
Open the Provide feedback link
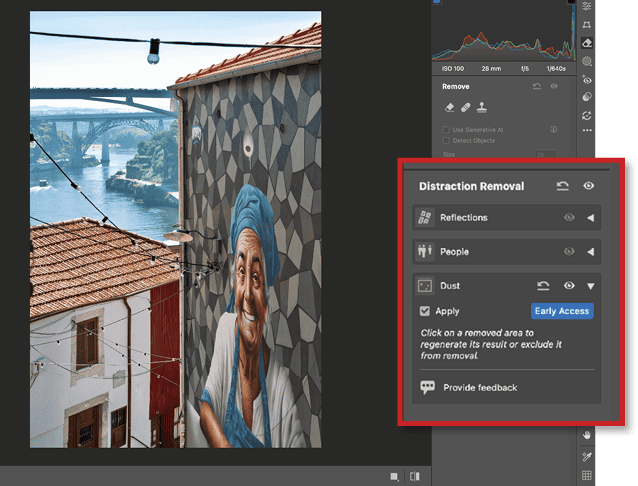click(480, 387)
